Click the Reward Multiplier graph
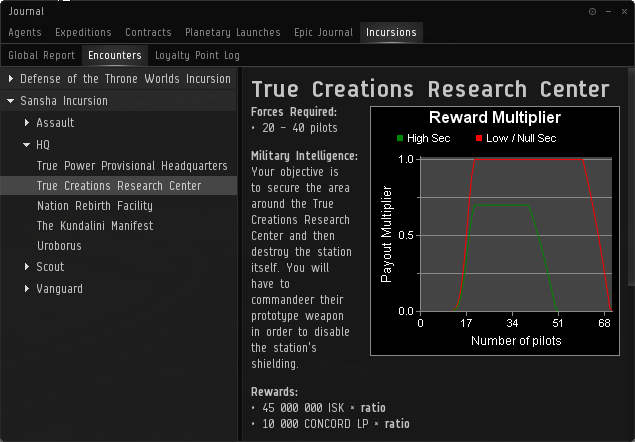The height and width of the screenshot is (442, 635). [495, 231]
